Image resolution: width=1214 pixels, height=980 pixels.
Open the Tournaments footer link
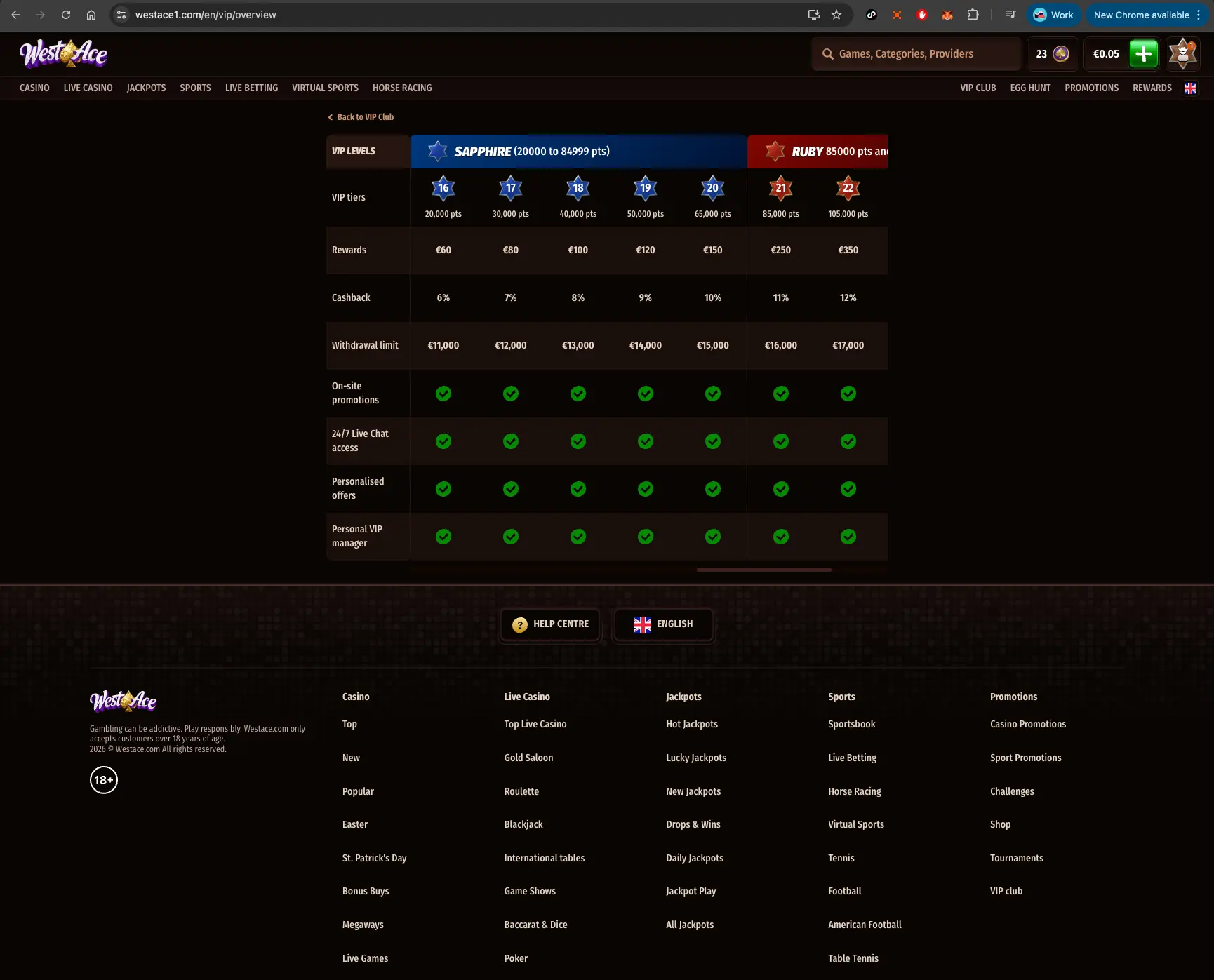tap(1016, 858)
